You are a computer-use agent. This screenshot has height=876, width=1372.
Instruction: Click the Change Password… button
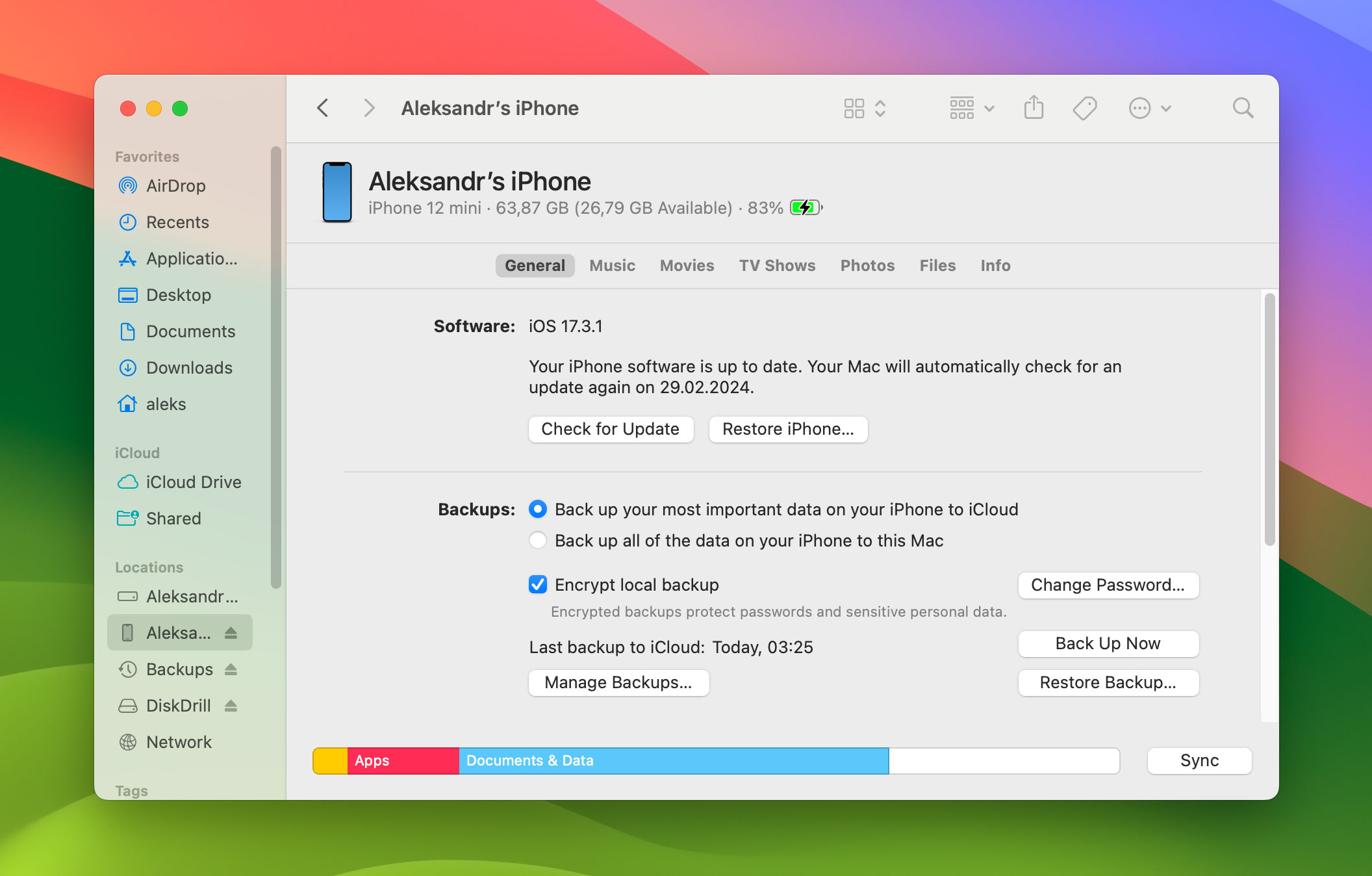click(x=1108, y=586)
